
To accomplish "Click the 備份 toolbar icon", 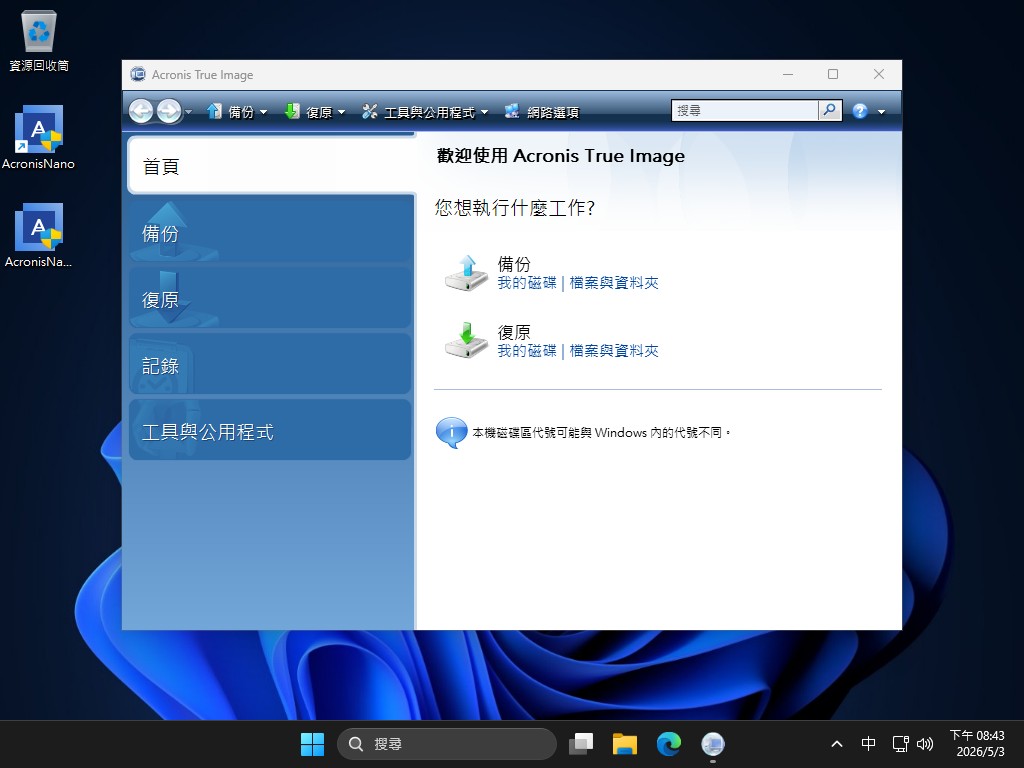I will [x=214, y=112].
